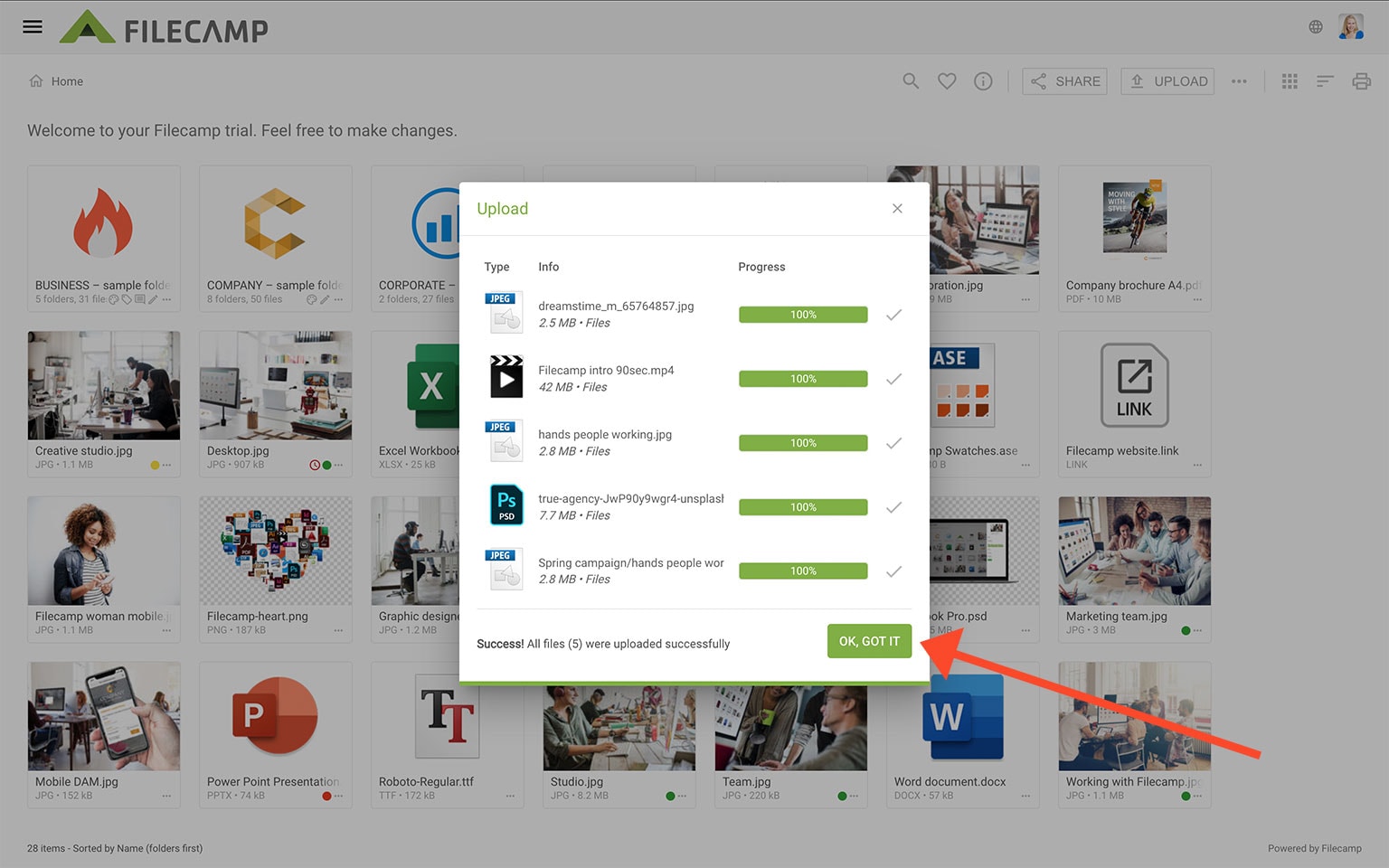Click the print icon

tap(1361, 81)
